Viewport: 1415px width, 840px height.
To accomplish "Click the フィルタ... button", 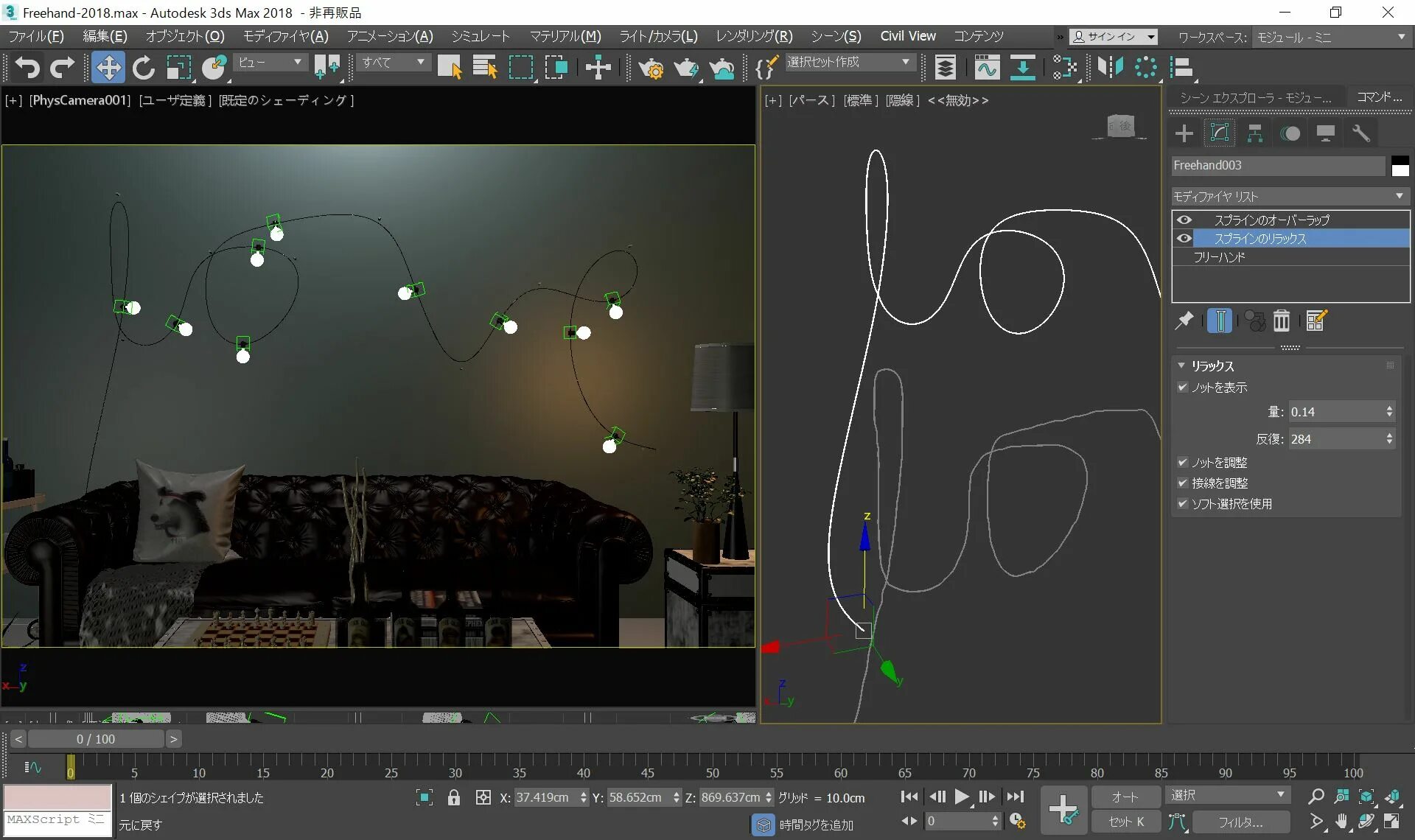I will point(1241,822).
